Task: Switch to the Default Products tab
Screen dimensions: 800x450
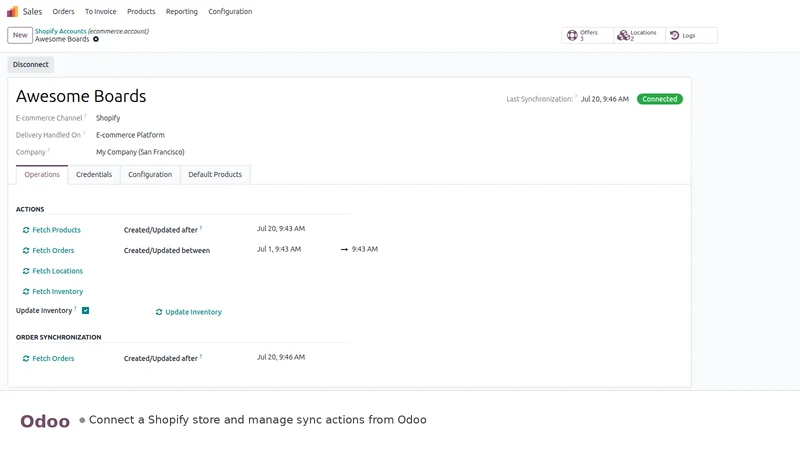Action: 215,174
